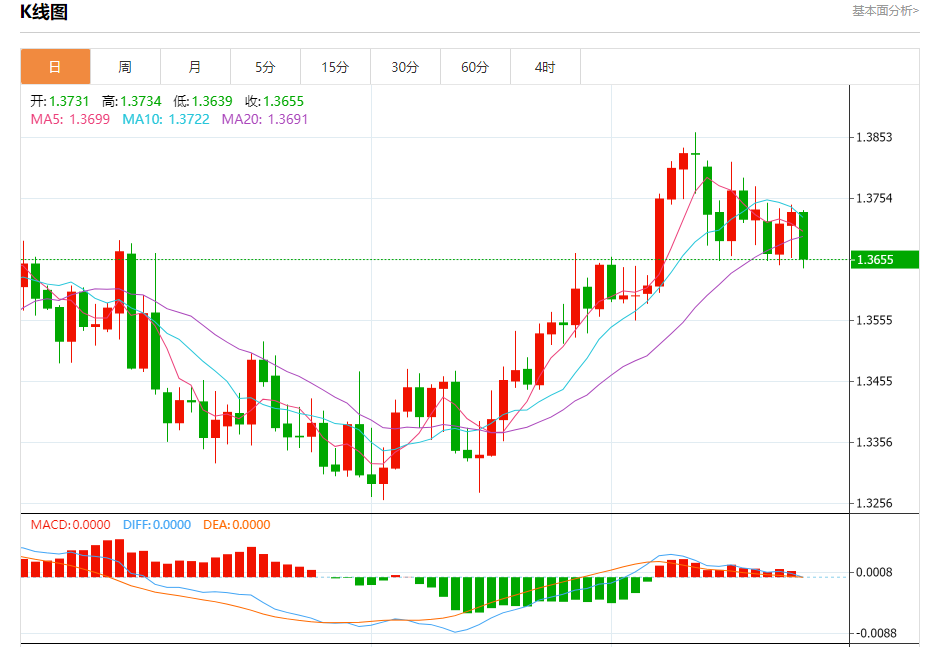Click the 1.3455 price axis label
This screenshot has height=647, width=940.
pos(874,381)
